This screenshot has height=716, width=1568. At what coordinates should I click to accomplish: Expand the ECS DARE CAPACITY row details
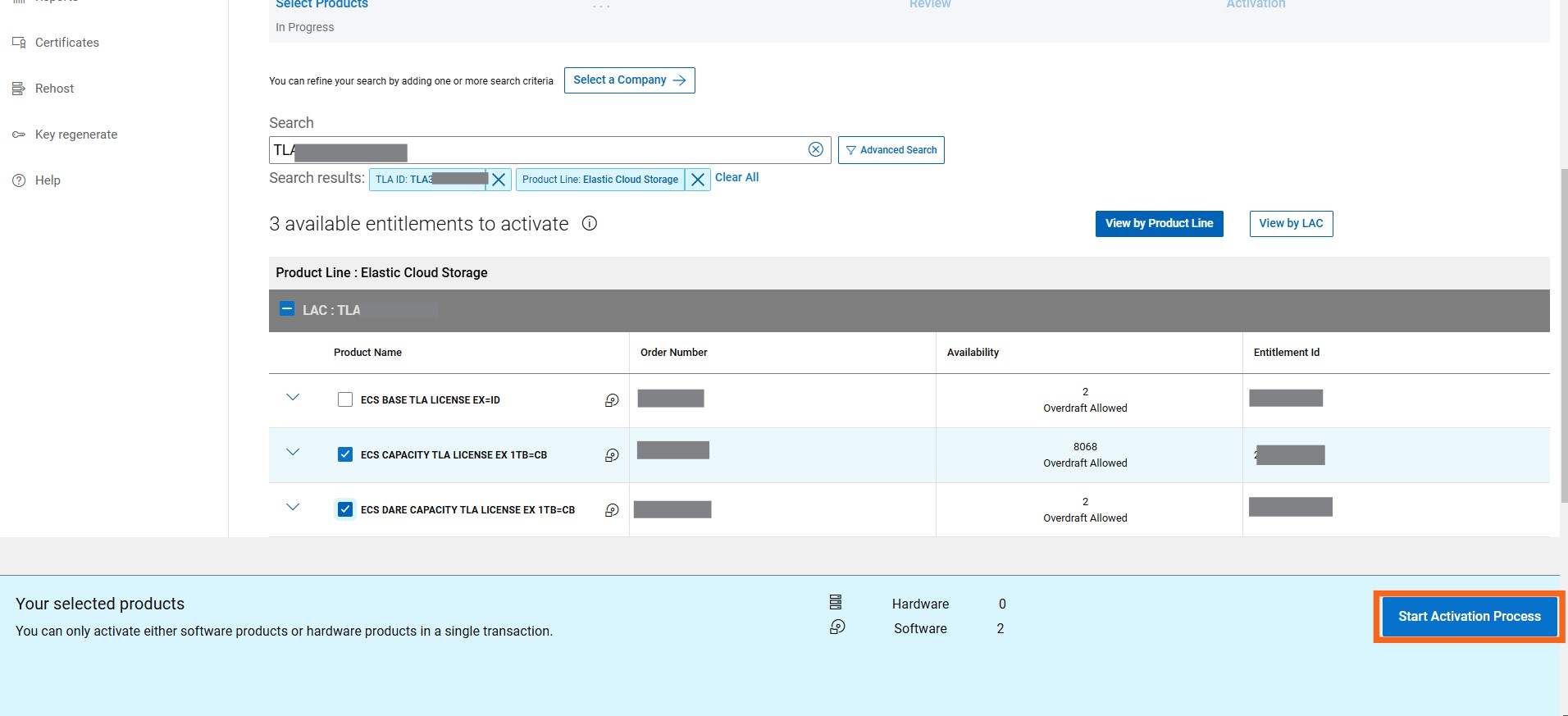tap(293, 508)
